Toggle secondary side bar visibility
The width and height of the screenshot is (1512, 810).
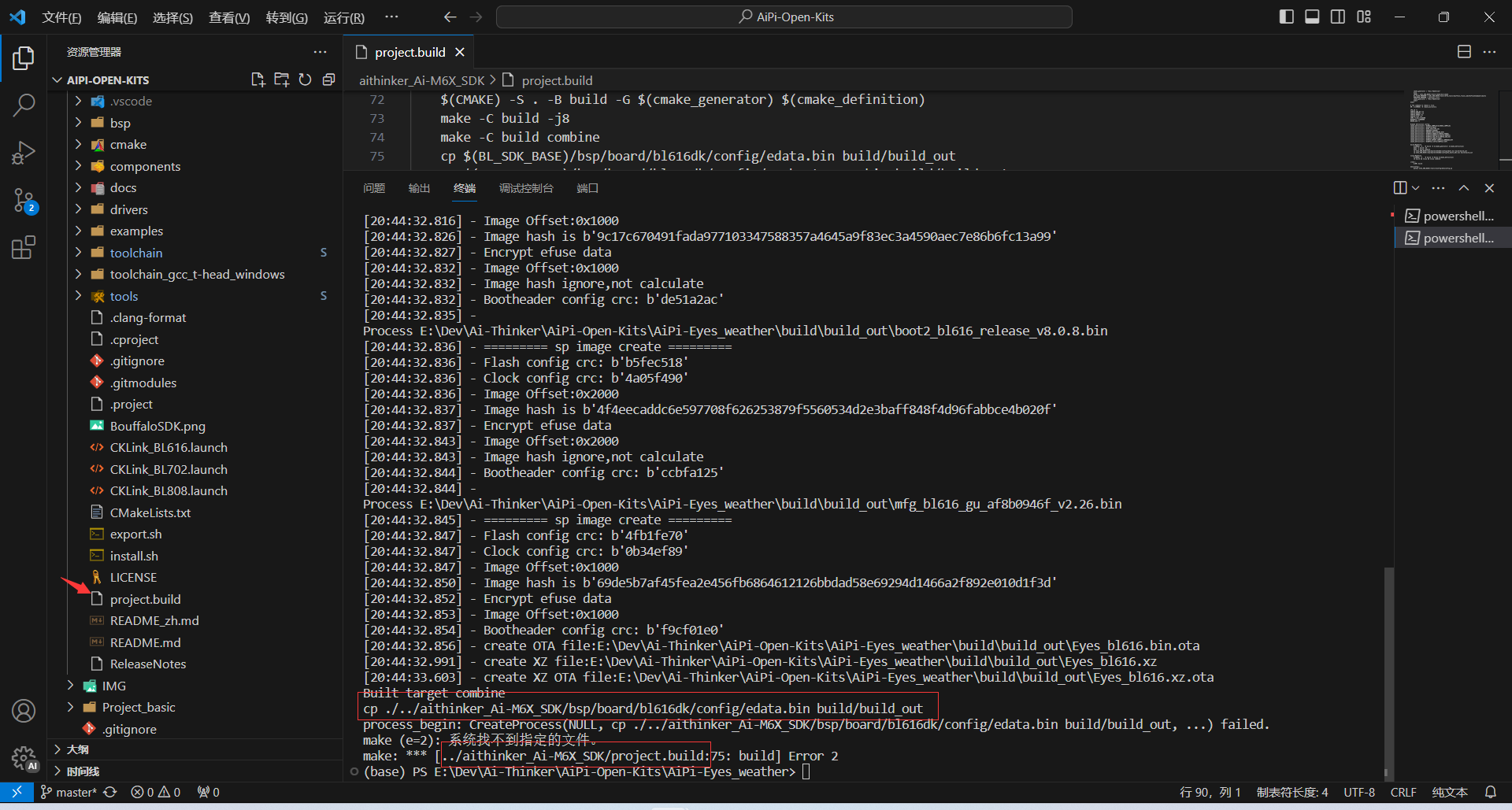tap(1338, 17)
